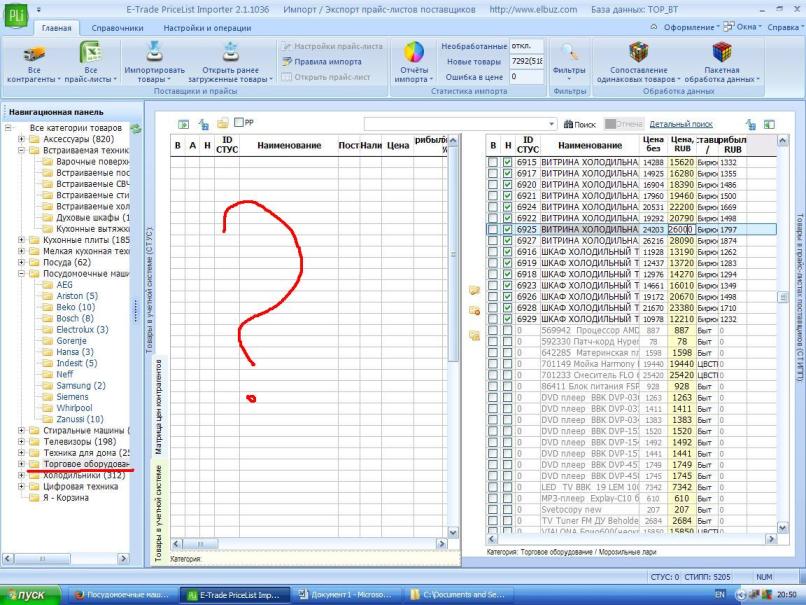Click the binoculars Поиск button

(579, 124)
